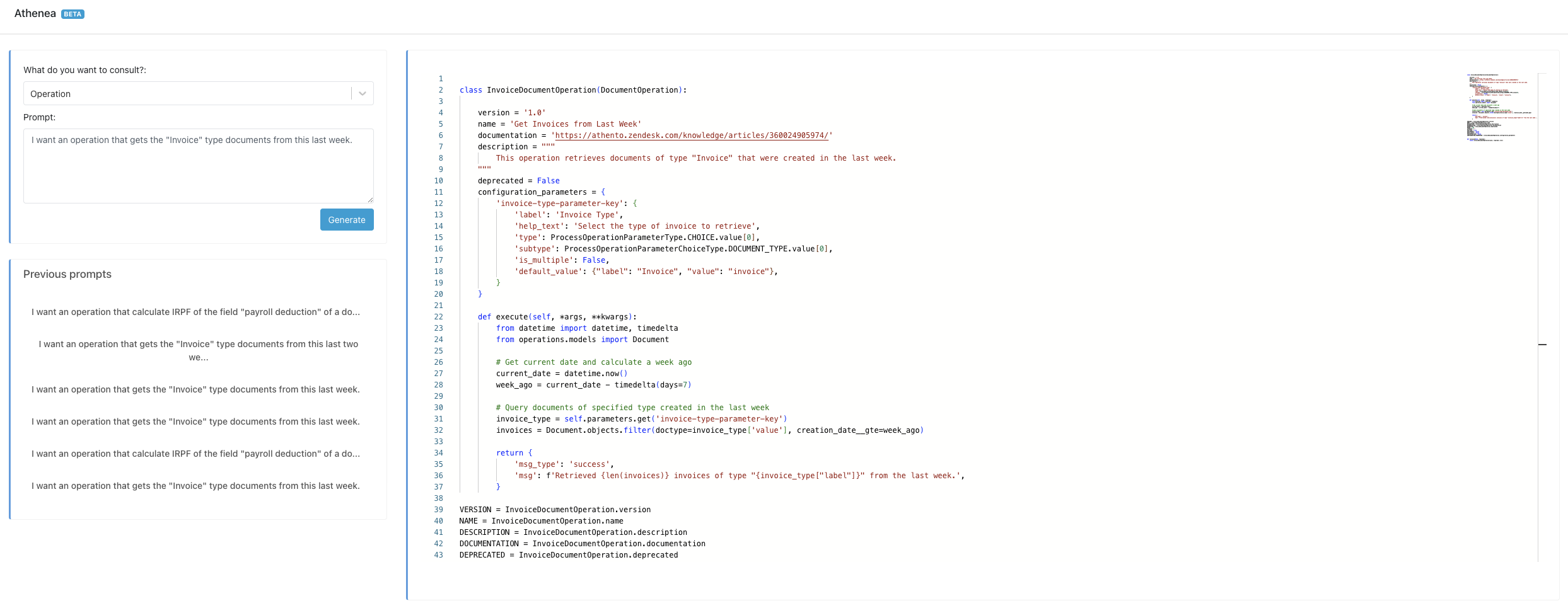The width and height of the screenshot is (1568, 613).
Task: Click the prompt textarea resize handle
Action: coord(370,200)
